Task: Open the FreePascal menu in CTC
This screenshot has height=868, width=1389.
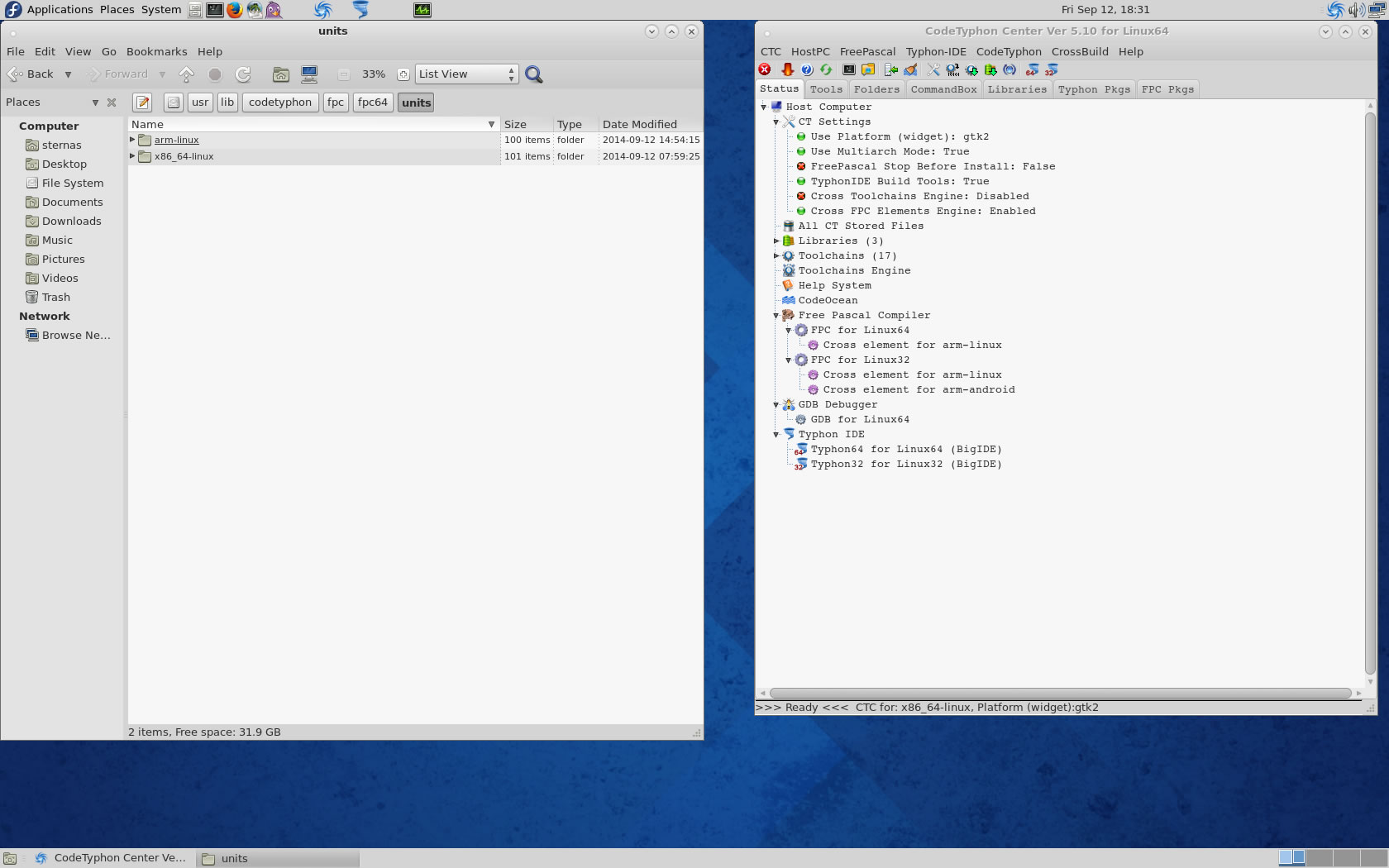Action: pos(867,51)
